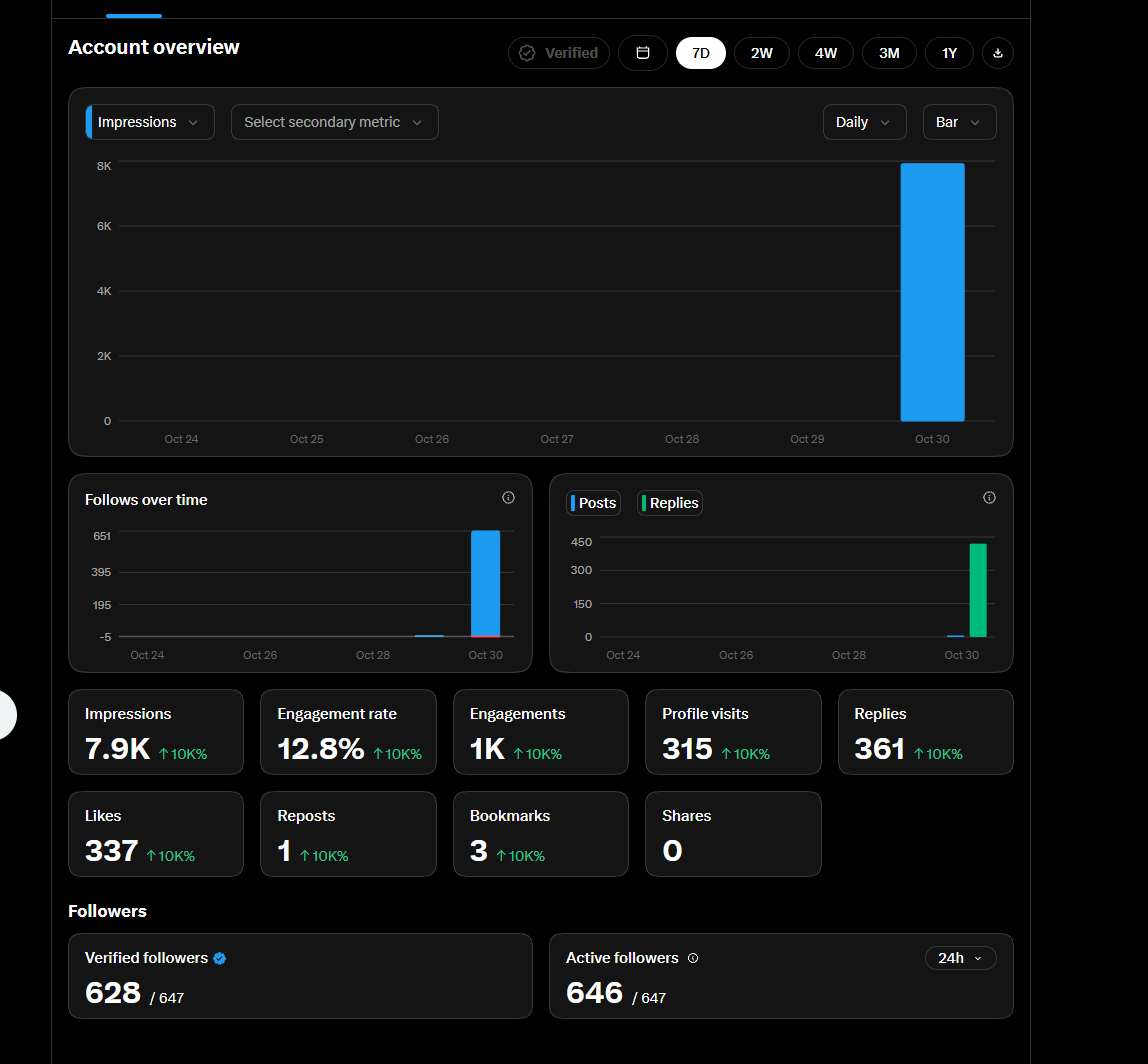Click the 651 label on follows axis

coord(102,536)
